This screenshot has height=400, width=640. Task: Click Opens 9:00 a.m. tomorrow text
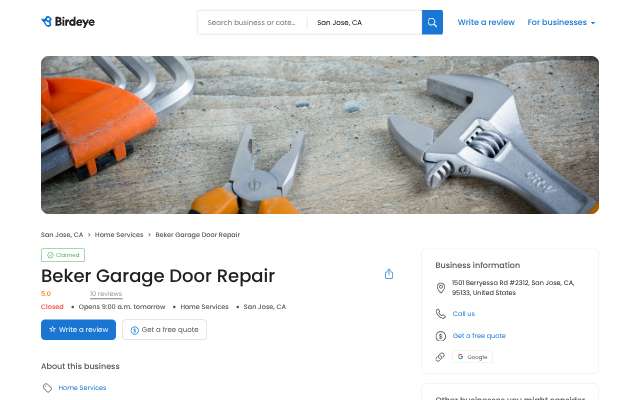[122, 307]
